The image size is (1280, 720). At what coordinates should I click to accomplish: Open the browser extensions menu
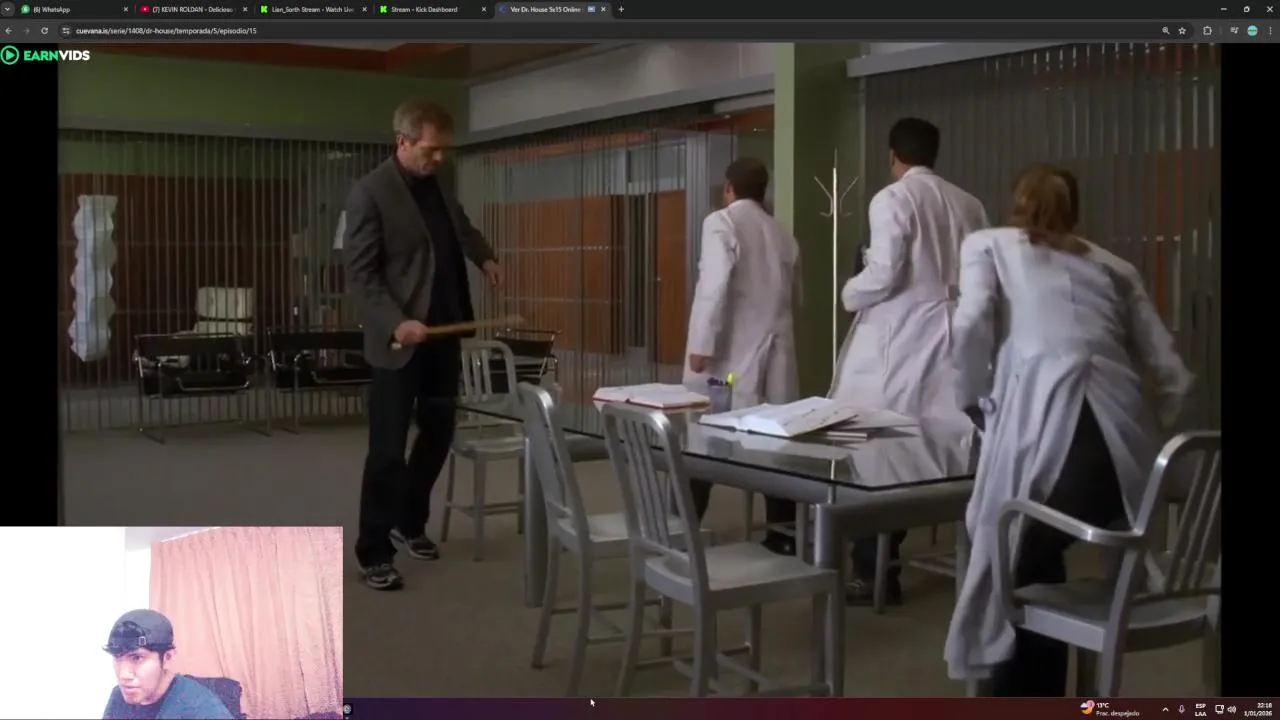pyautogui.click(x=1207, y=31)
